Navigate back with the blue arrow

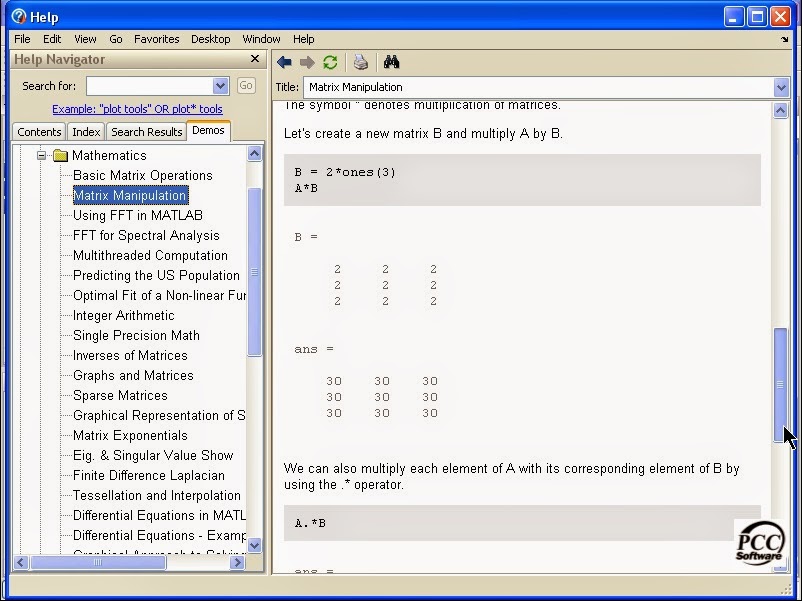coord(285,61)
